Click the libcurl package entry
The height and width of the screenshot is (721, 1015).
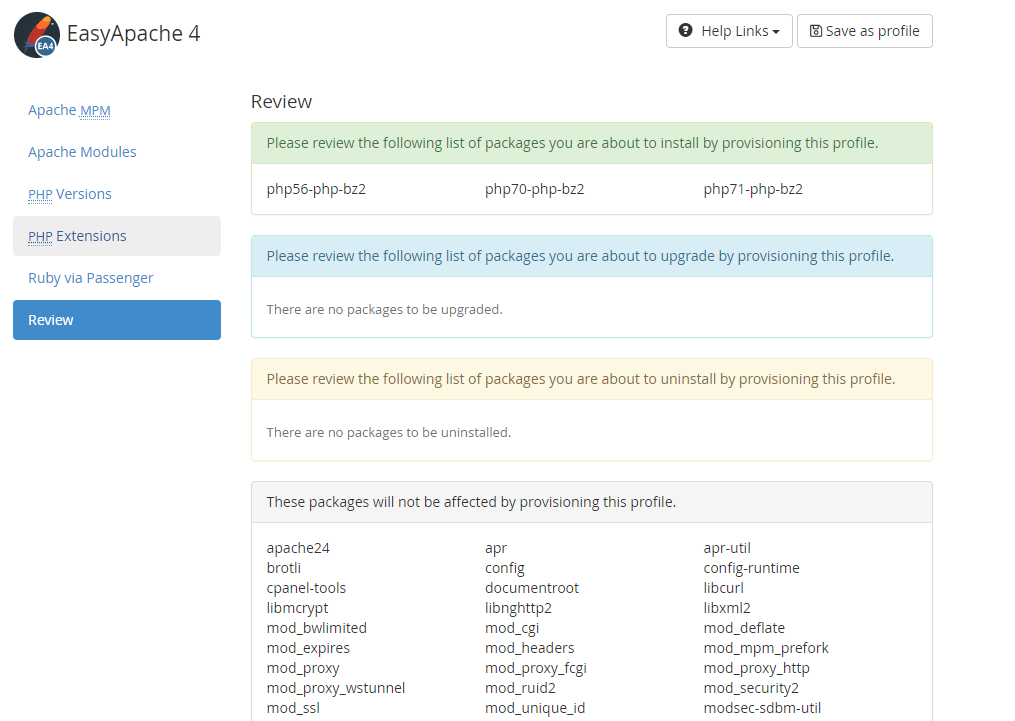click(x=724, y=588)
